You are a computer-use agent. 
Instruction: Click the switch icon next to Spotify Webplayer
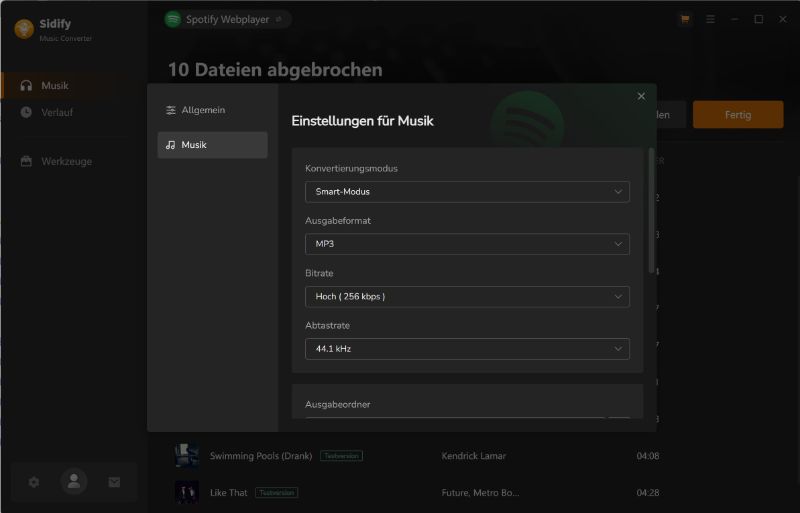click(x=279, y=19)
